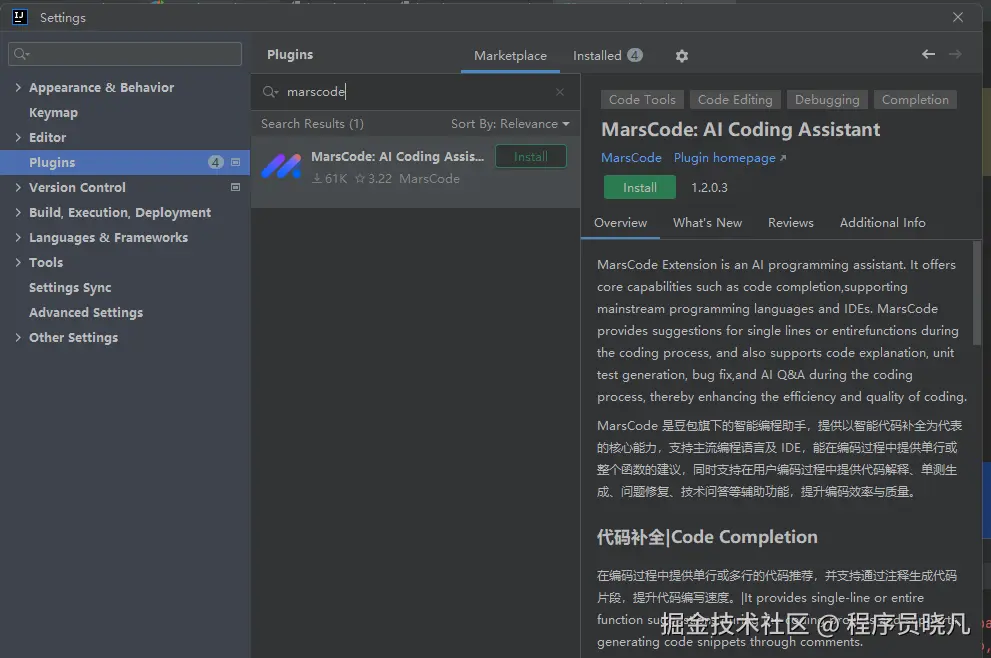Open plugin search options magnifier icon
The height and width of the screenshot is (658, 991).
270,92
